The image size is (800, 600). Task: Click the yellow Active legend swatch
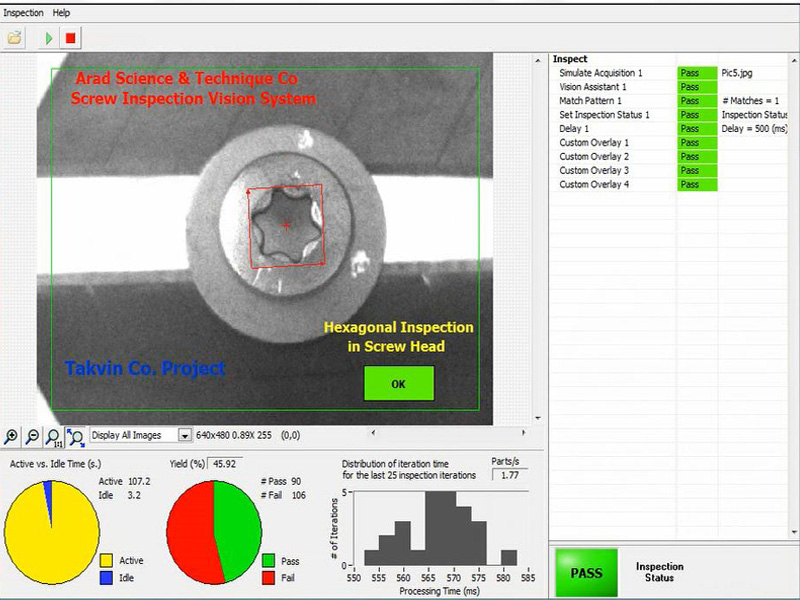click(106, 561)
